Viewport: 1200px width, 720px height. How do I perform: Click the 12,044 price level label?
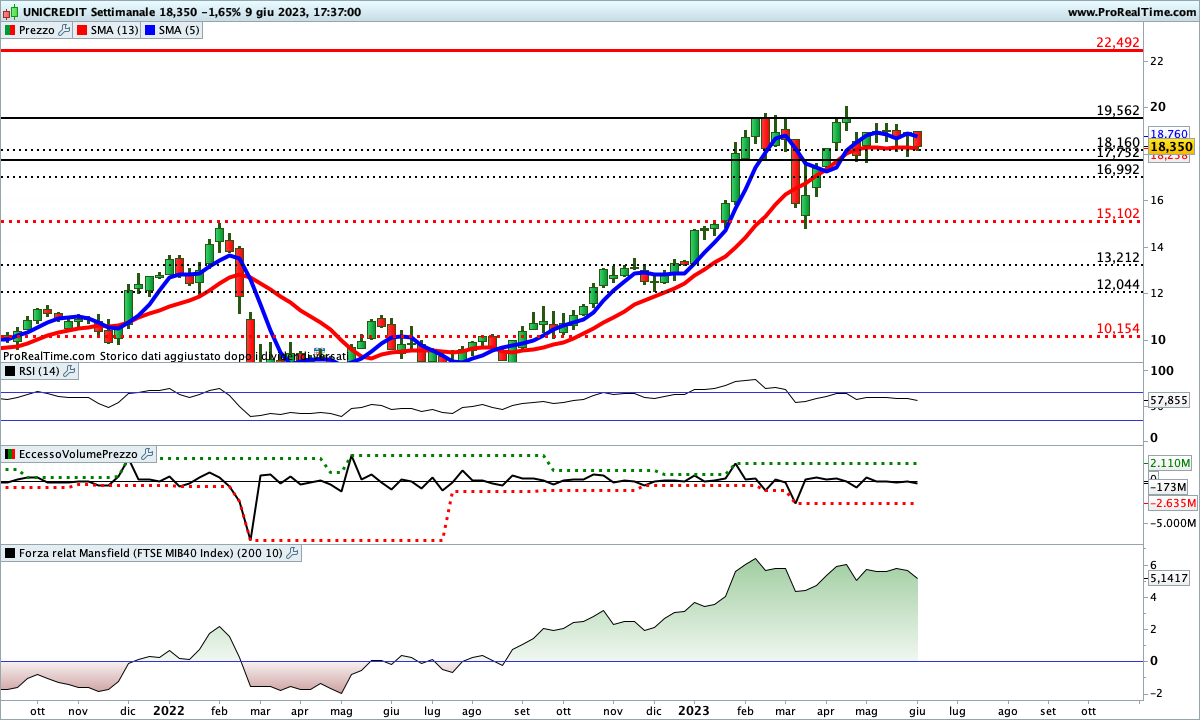tap(1118, 285)
